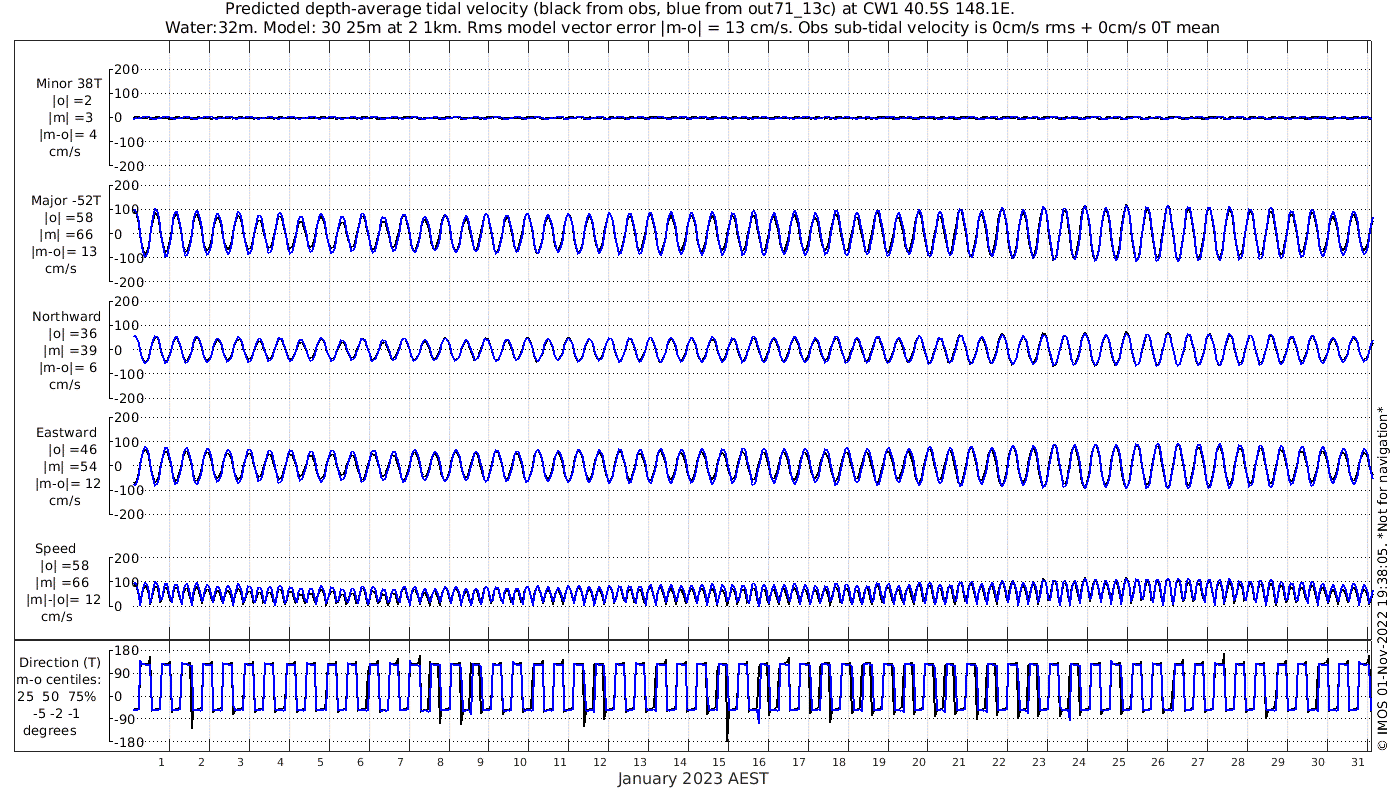
Task: Click the '|o| =2' value in Minor panel
Action: pyautogui.click(x=70, y=100)
